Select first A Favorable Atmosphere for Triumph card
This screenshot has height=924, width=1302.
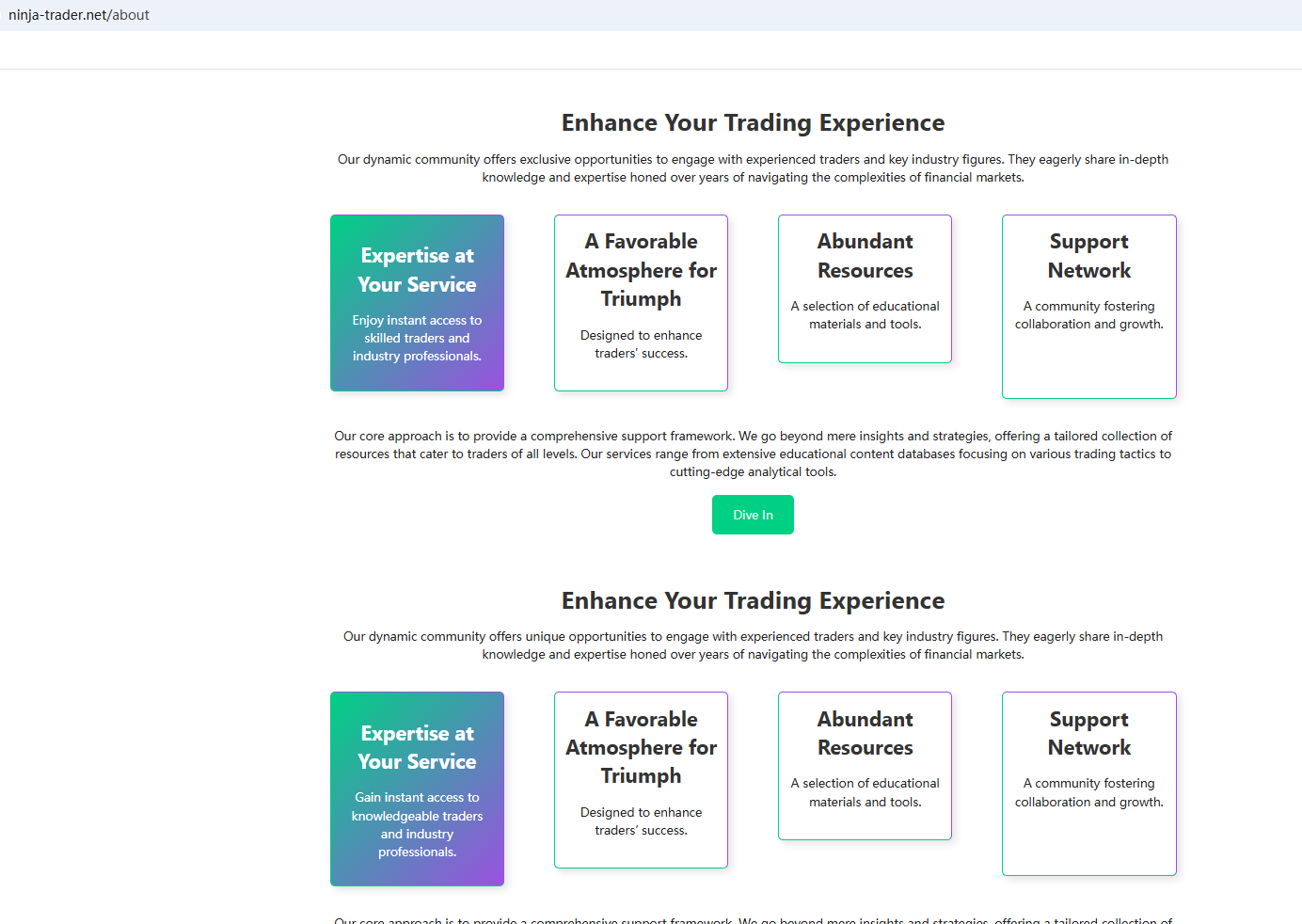pos(641,303)
